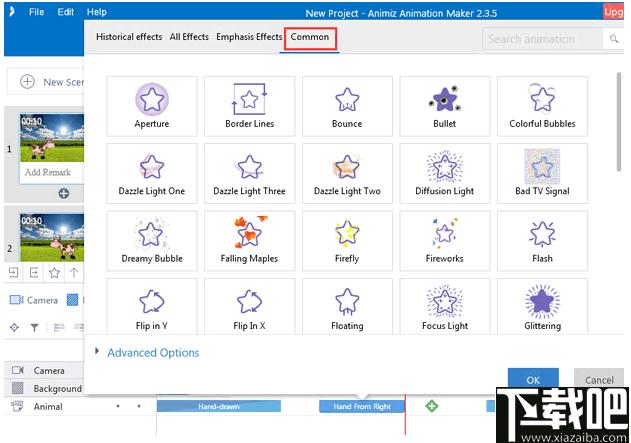
Task: Open the Emphasis Effects tab
Action: coord(249,37)
